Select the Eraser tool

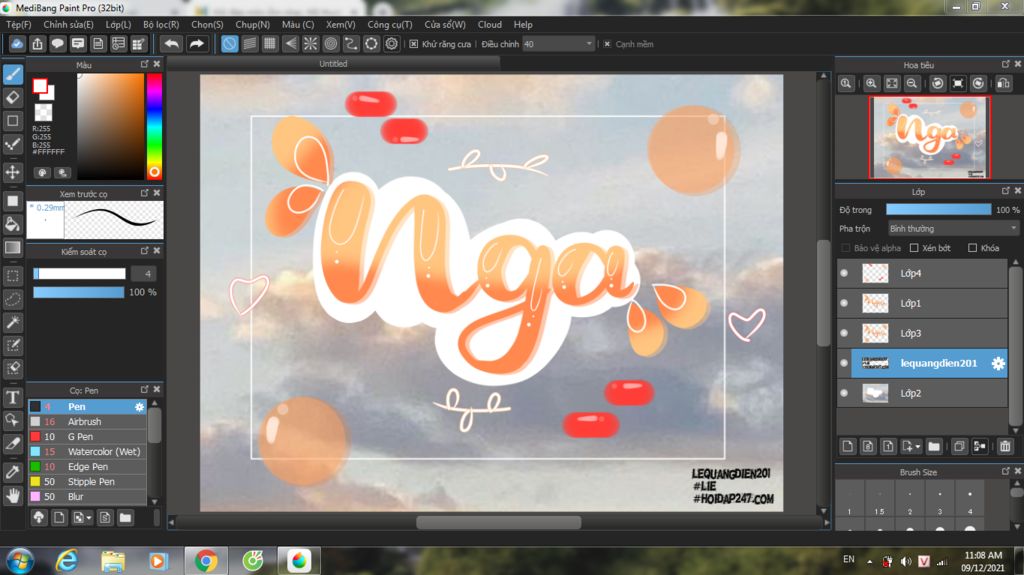pos(12,98)
